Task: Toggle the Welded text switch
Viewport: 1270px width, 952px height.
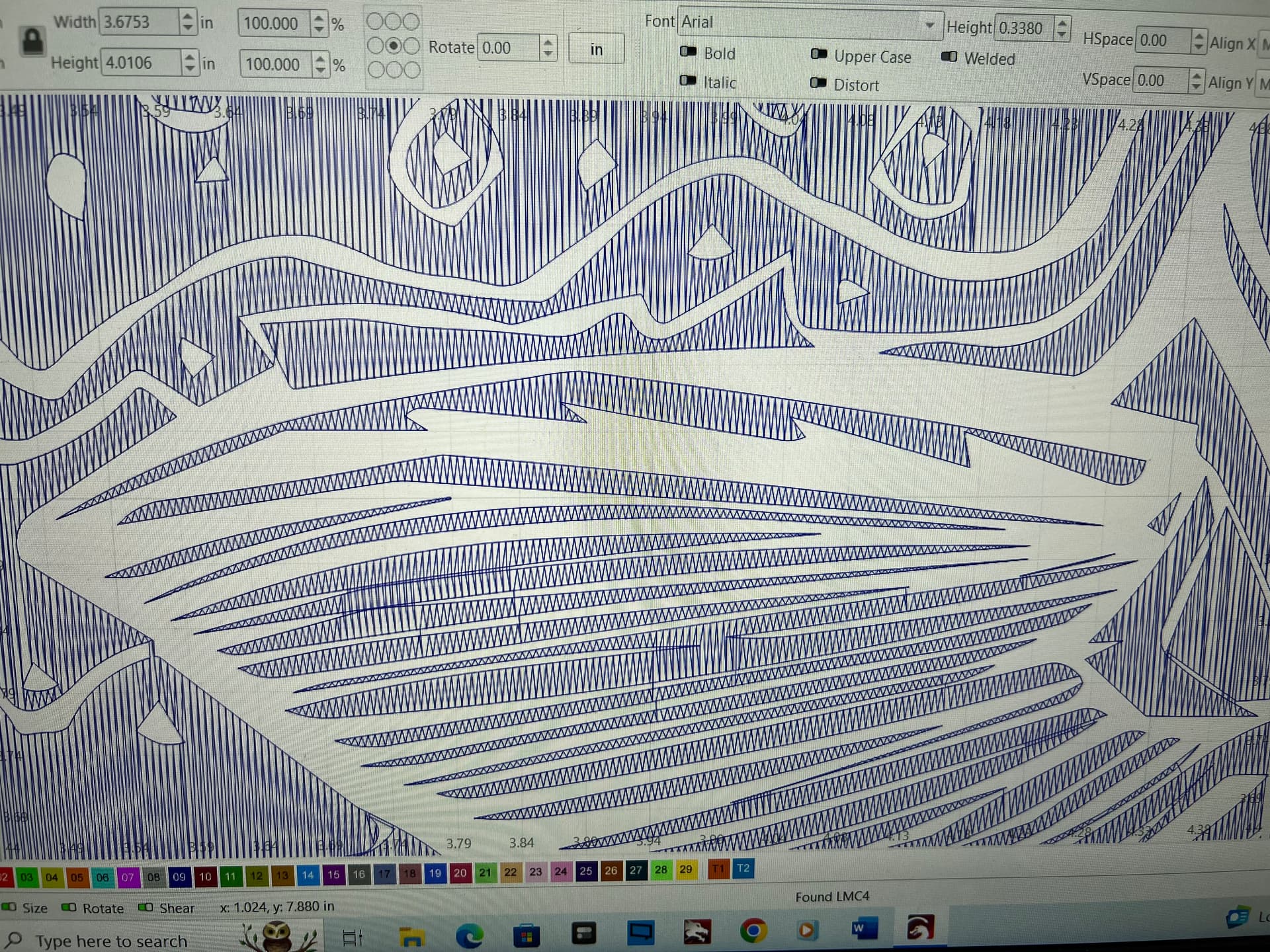Action: 949,57
